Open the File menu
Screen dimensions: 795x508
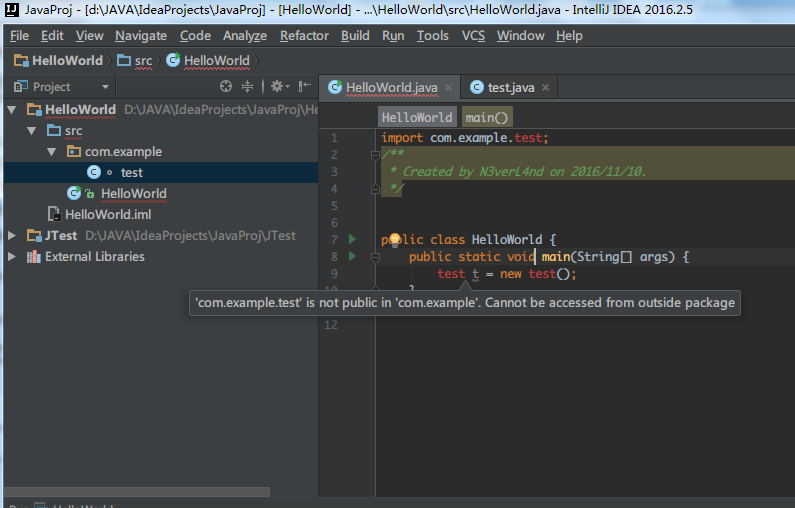pos(19,35)
